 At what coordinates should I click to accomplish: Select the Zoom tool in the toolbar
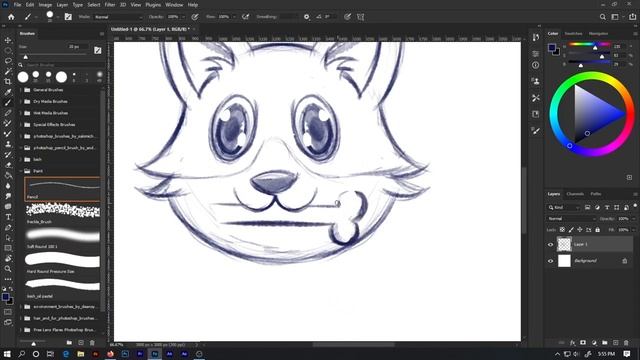(x=8, y=269)
